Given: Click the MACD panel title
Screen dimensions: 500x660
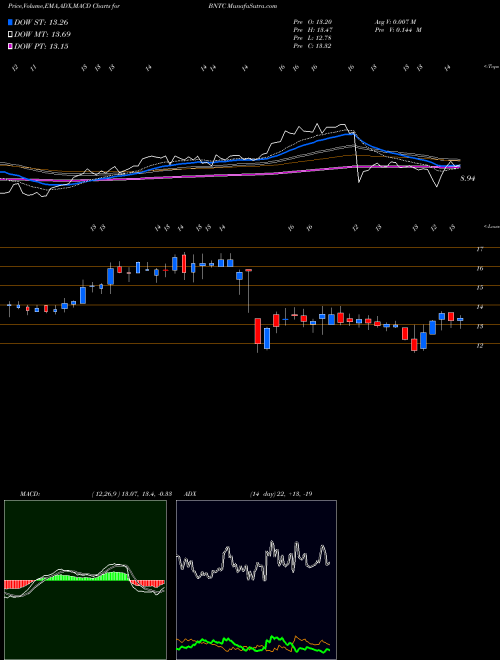Looking at the screenshot, I should point(29,494).
